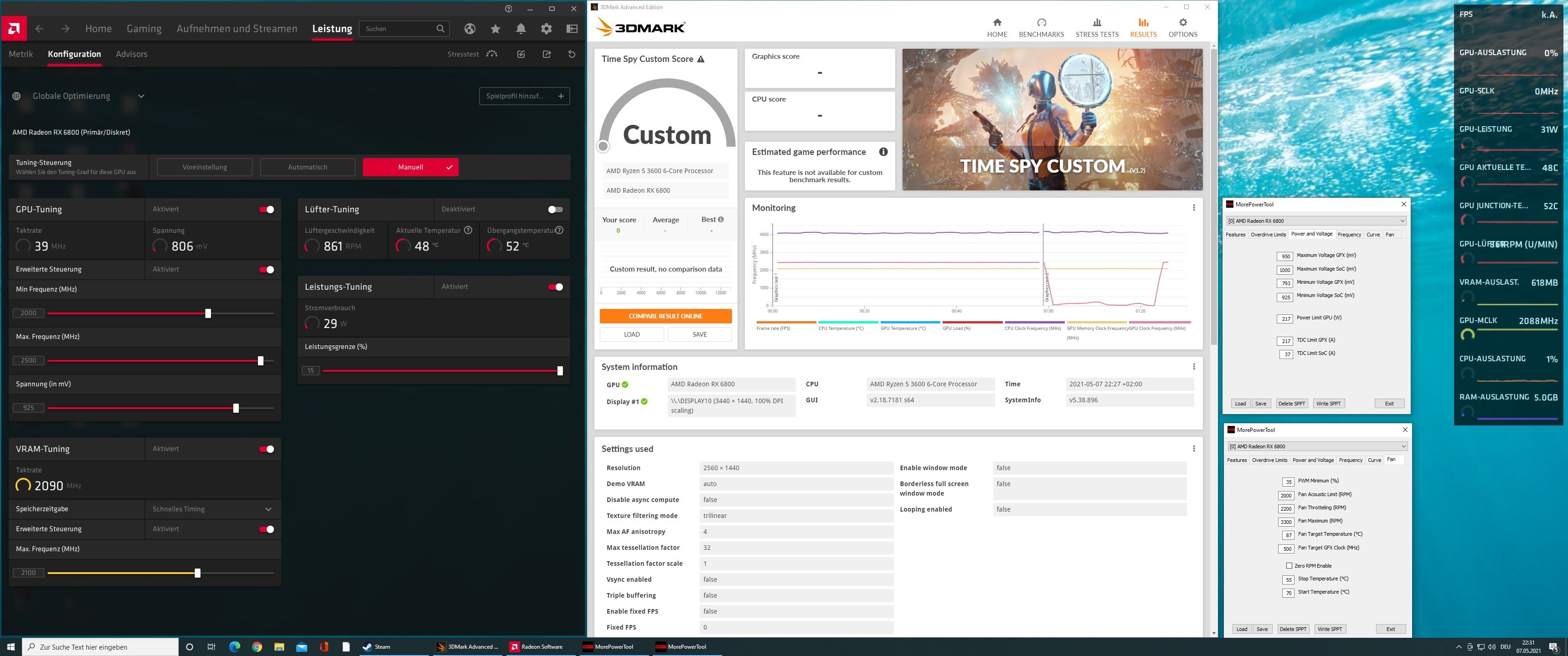Viewport: 1568px width, 656px height.
Task: Open the Settings used three-dot menu
Action: 1194,448
